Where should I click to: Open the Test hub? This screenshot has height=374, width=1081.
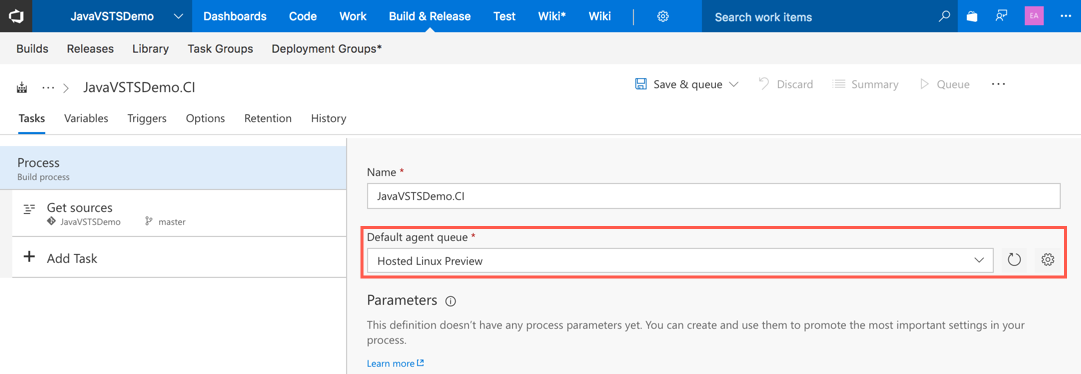505,17
